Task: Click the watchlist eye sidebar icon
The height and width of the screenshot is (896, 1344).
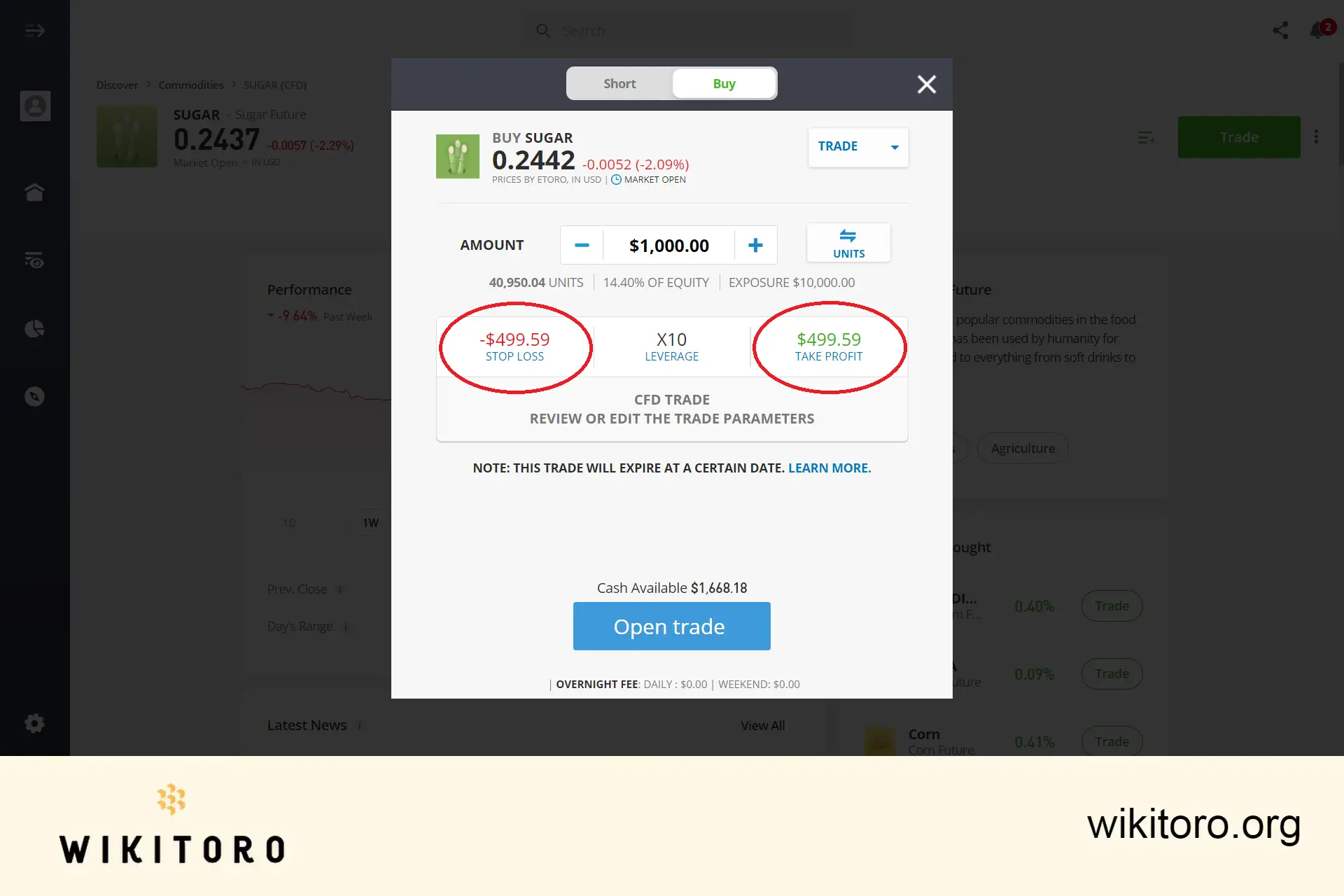Action: click(x=35, y=260)
